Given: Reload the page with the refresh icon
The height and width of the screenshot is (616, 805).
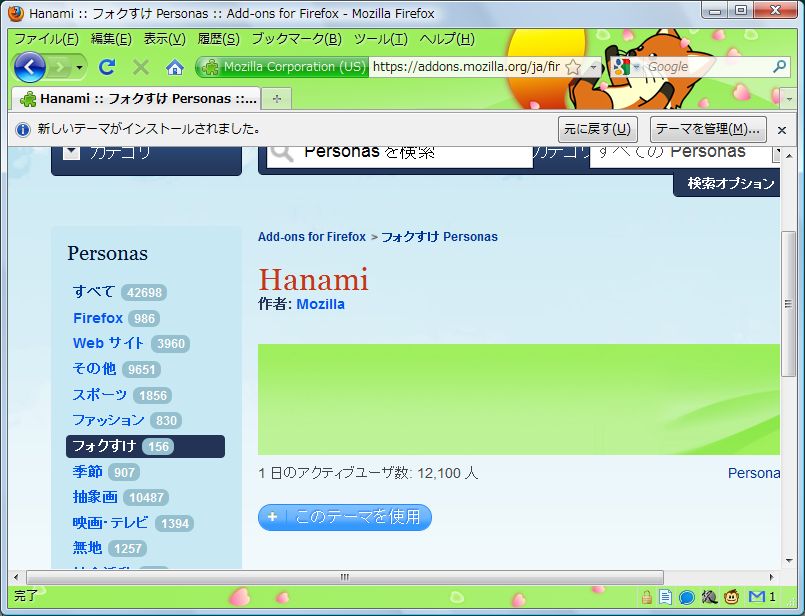Looking at the screenshot, I should [107, 67].
